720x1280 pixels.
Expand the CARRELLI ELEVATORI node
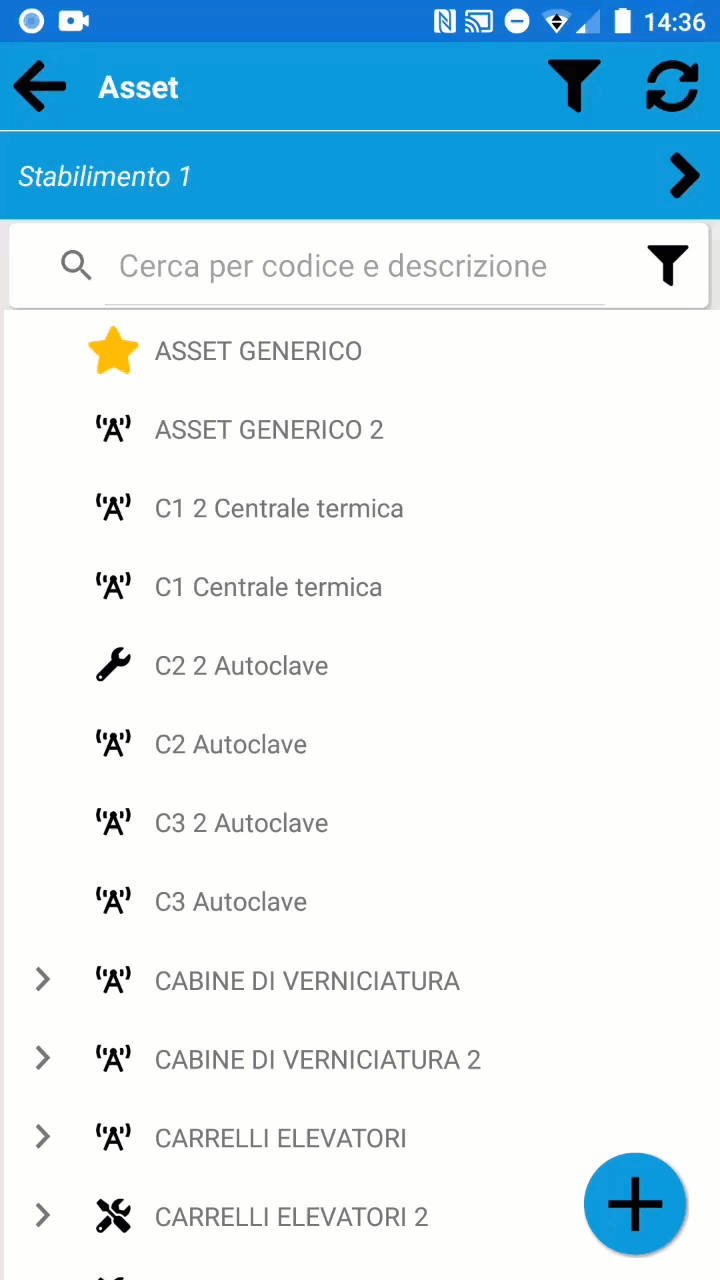pos(42,1137)
